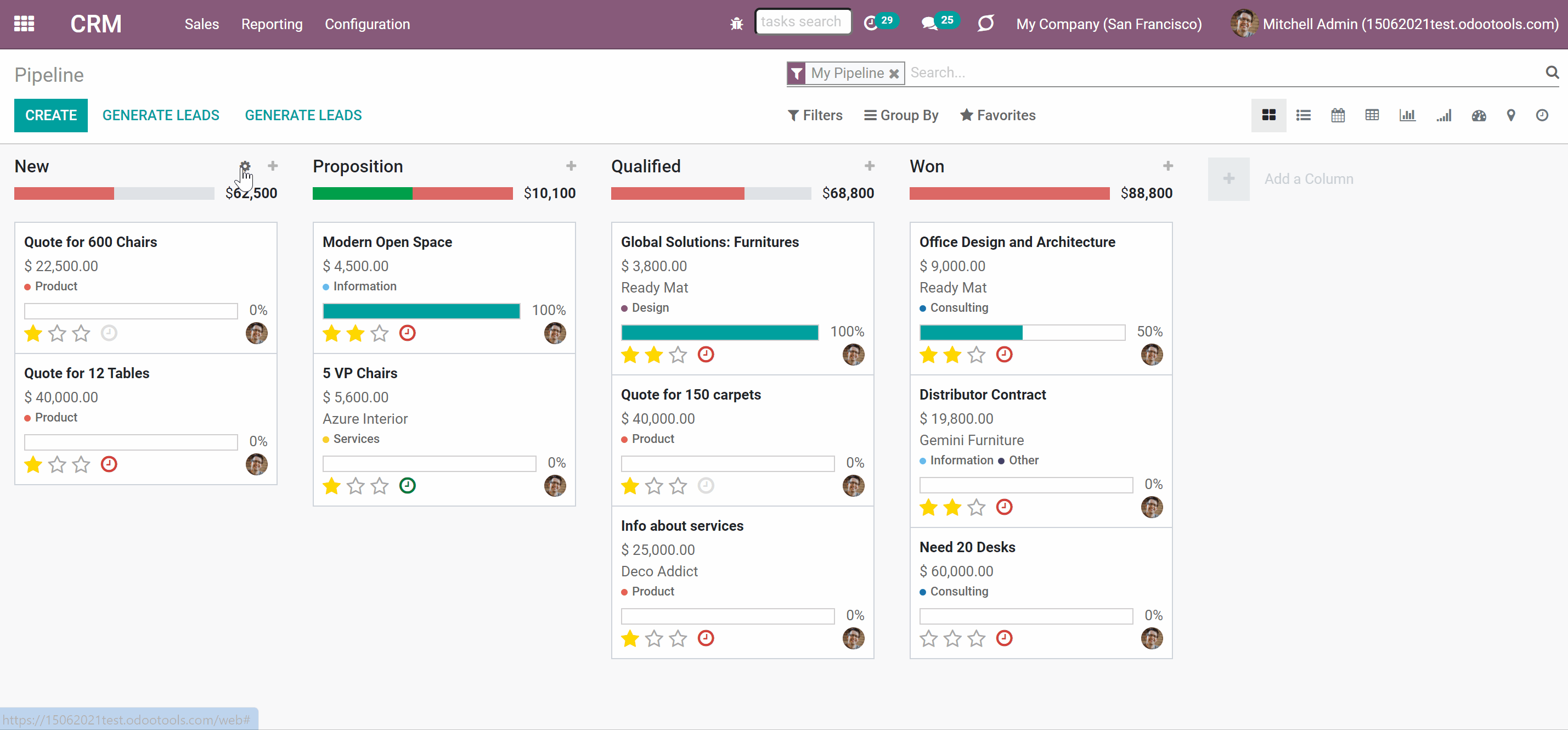
Task: Expand the Group By dropdown
Action: click(x=901, y=115)
